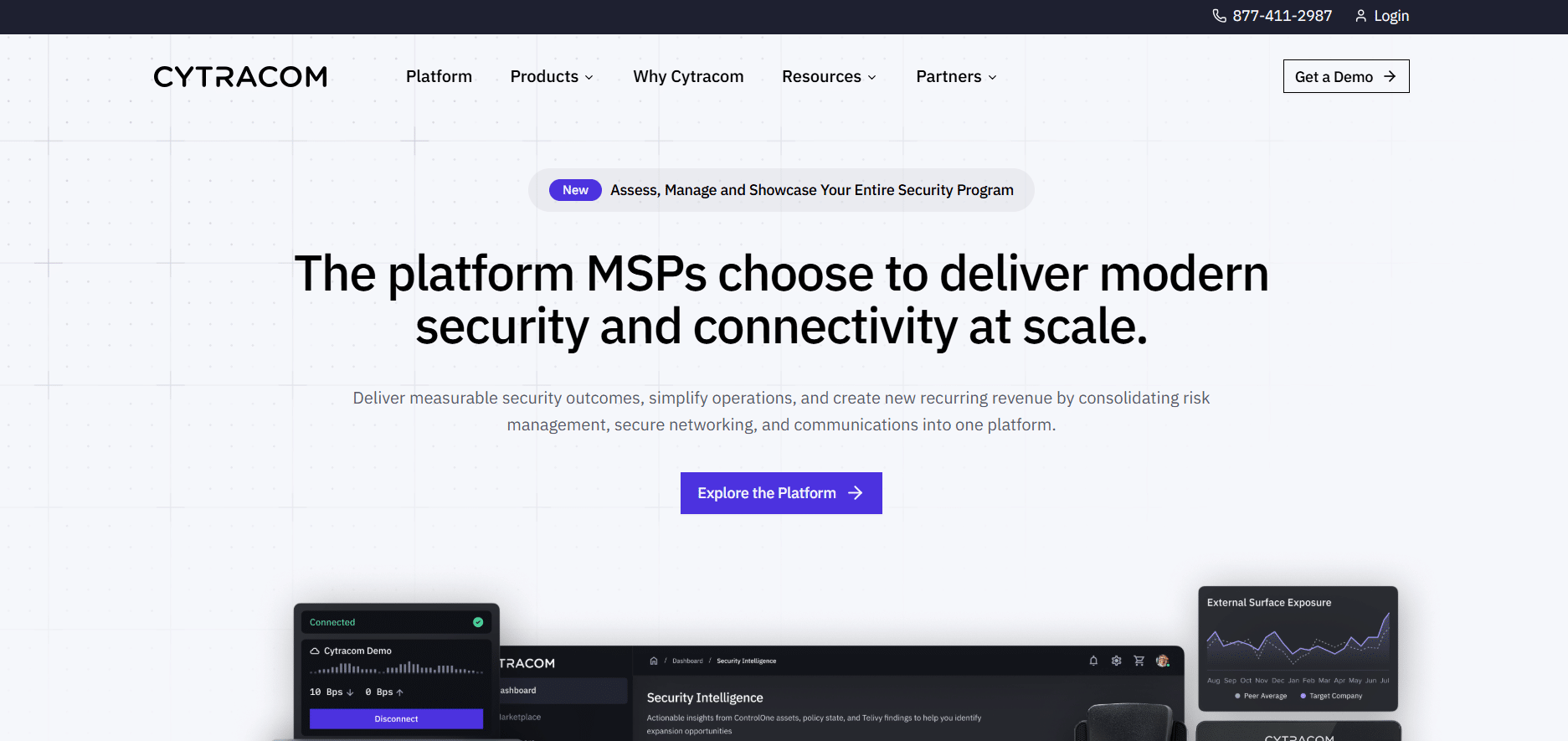Screen dimensions: 1568x741
Task: Click the Cytracom logo
Action: [x=240, y=76]
